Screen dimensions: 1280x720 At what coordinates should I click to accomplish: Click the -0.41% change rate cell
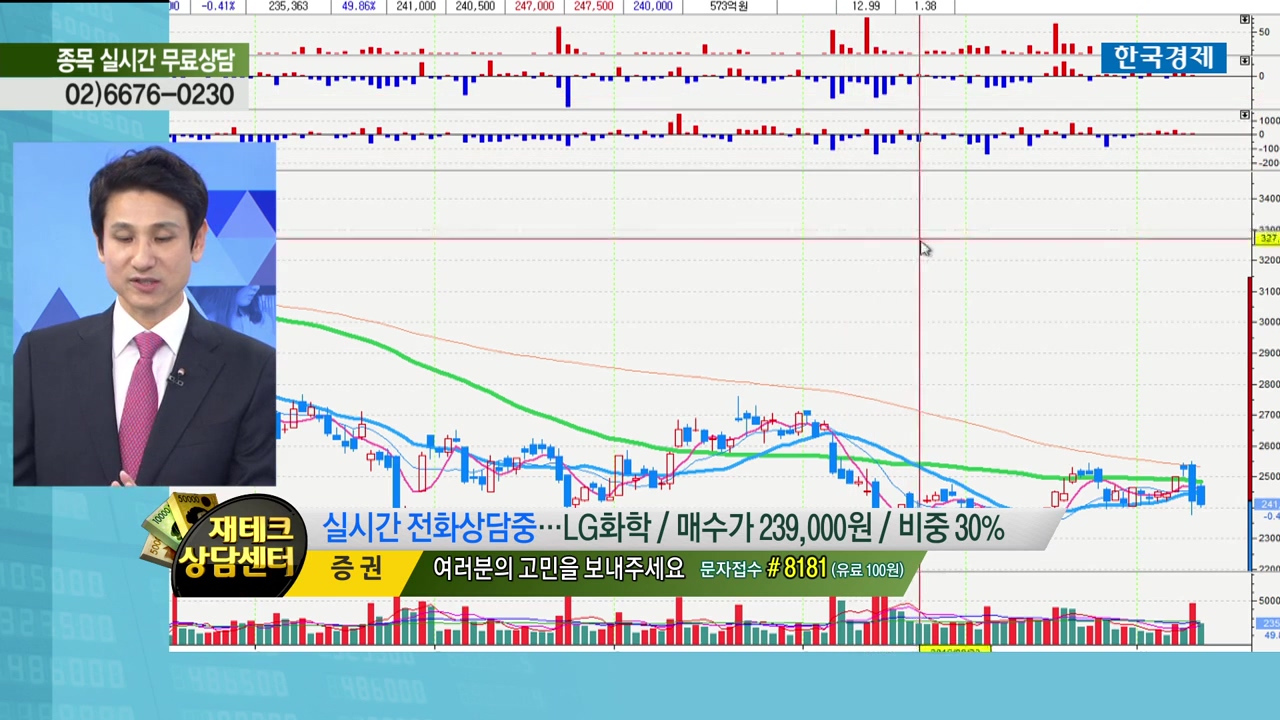(217, 6)
